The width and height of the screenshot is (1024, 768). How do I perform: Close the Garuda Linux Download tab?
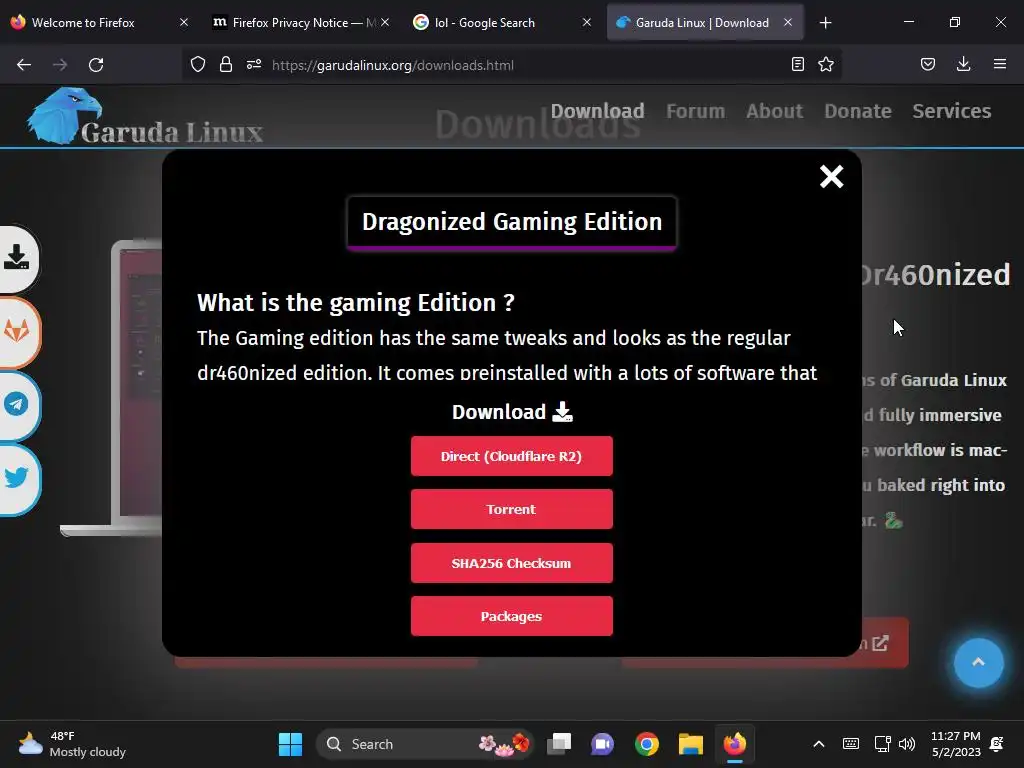pos(788,22)
